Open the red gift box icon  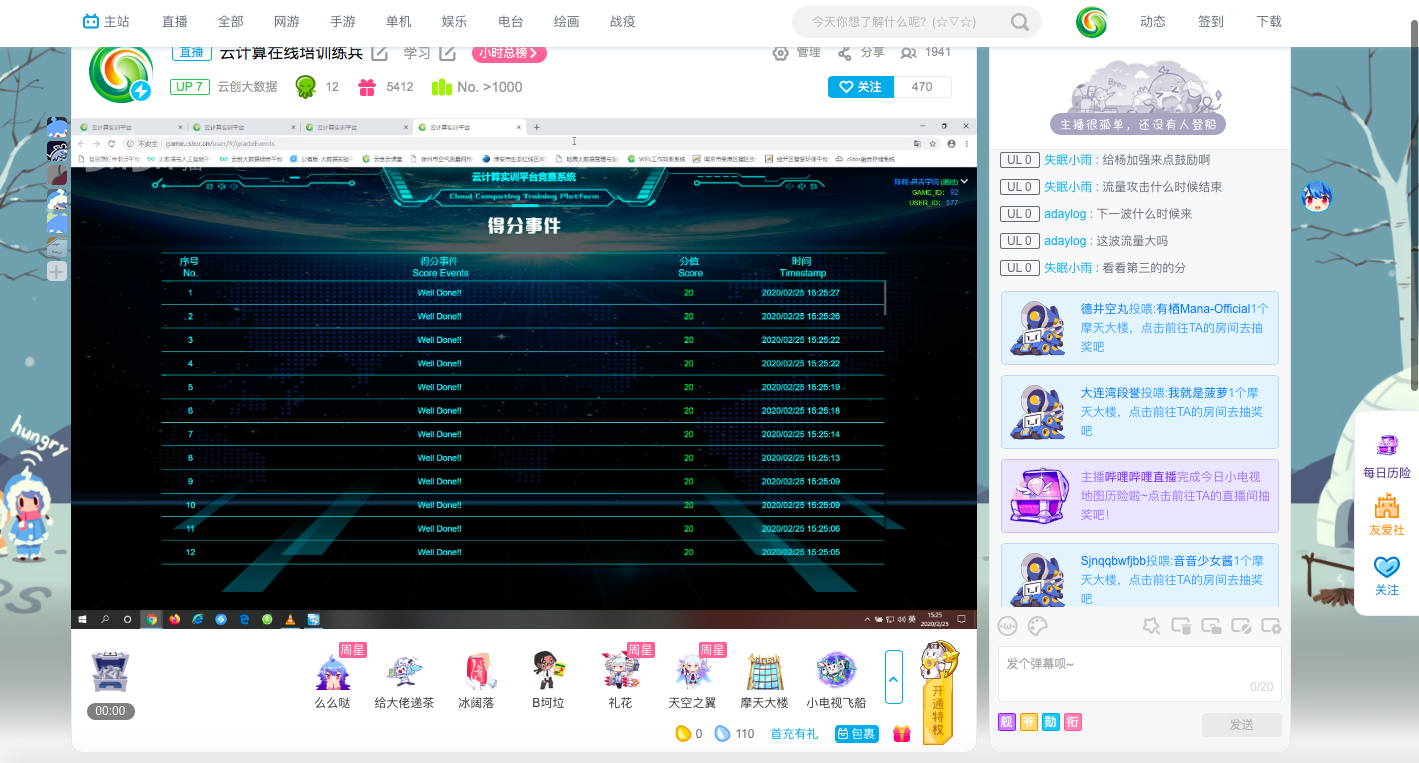[x=902, y=734]
